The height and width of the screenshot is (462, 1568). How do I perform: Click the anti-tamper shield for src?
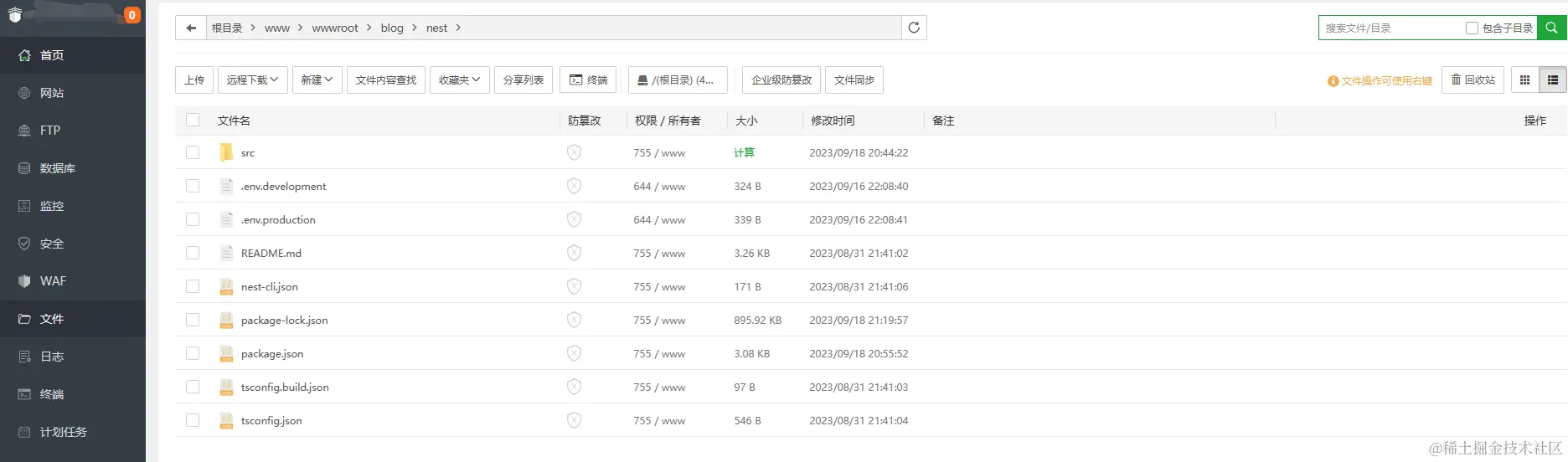coord(574,152)
